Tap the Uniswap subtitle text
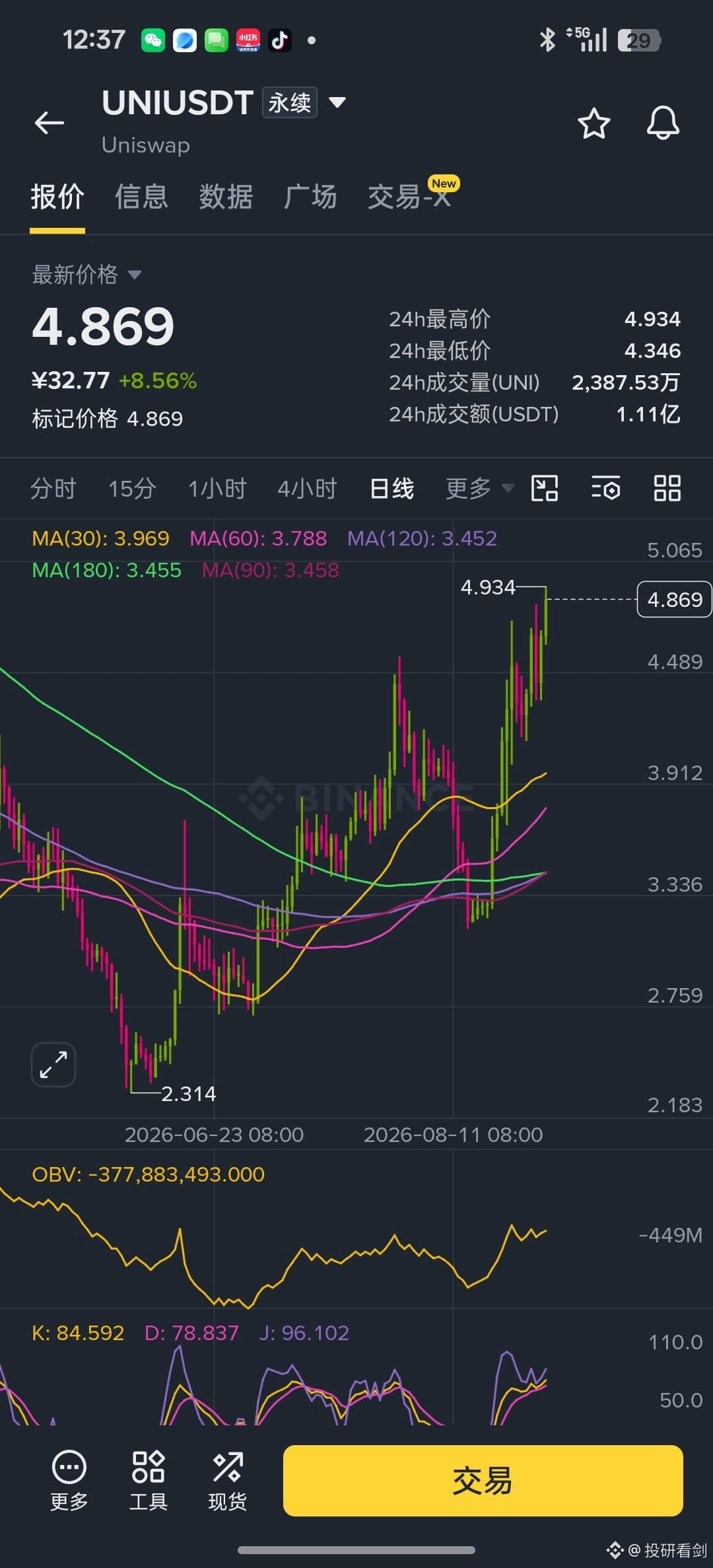 click(146, 145)
